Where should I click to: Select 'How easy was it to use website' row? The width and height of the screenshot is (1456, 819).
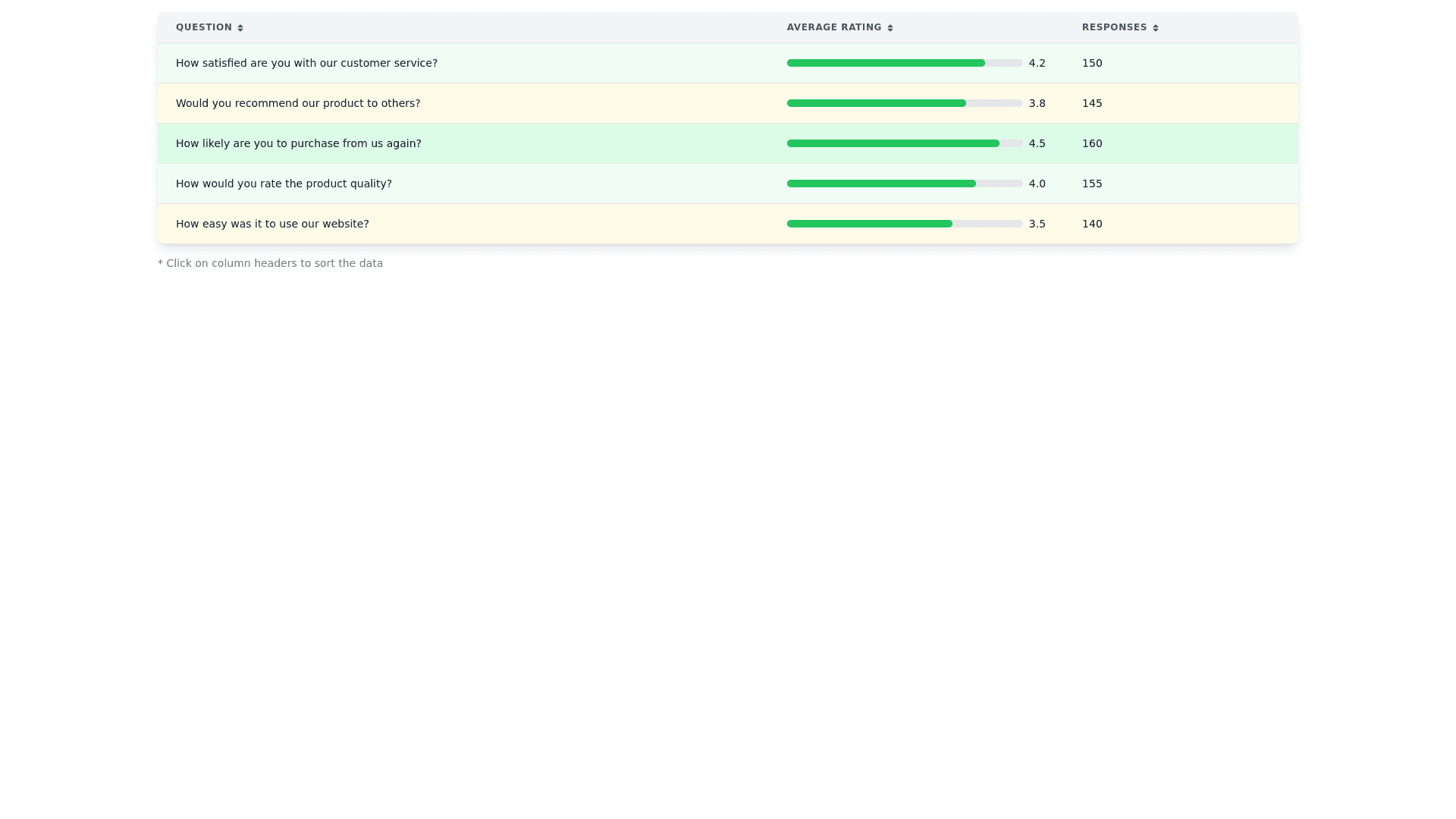click(x=272, y=224)
